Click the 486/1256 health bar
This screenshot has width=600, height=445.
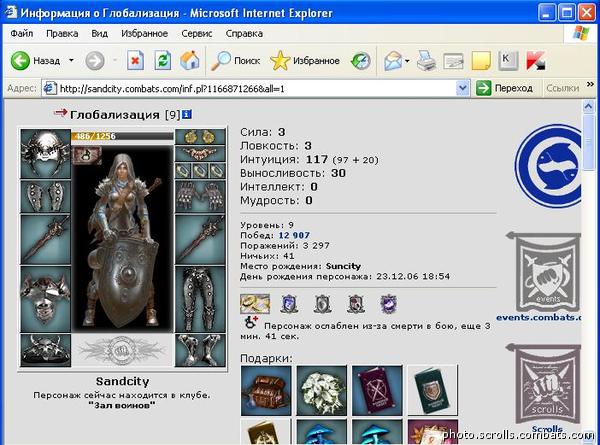point(122,136)
